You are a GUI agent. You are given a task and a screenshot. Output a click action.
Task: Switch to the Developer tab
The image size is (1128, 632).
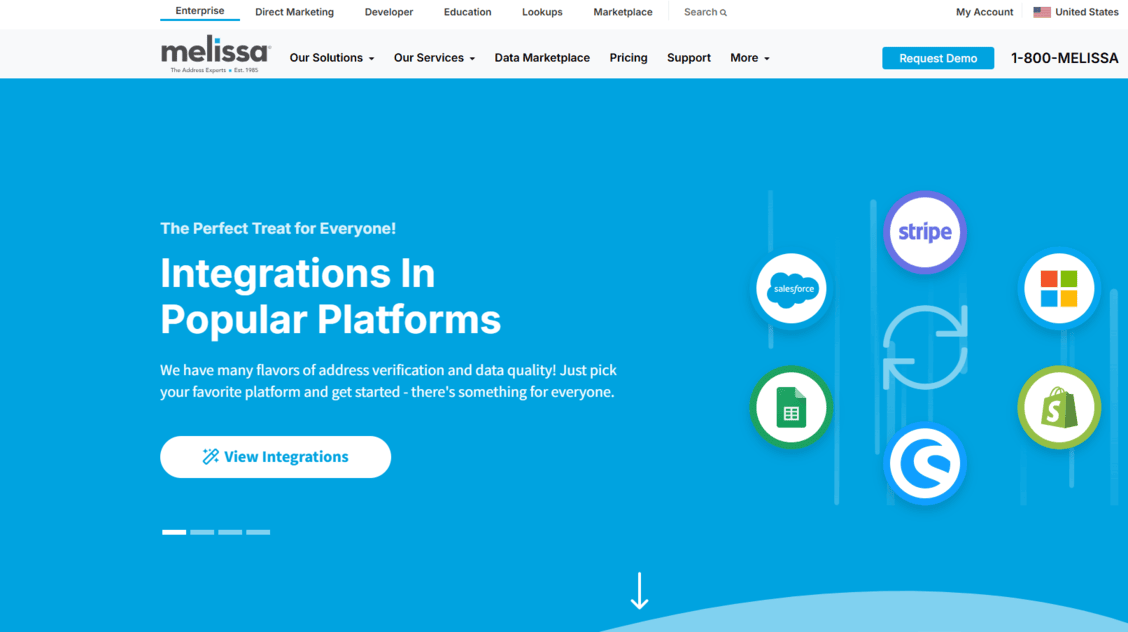(x=389, y=12)
